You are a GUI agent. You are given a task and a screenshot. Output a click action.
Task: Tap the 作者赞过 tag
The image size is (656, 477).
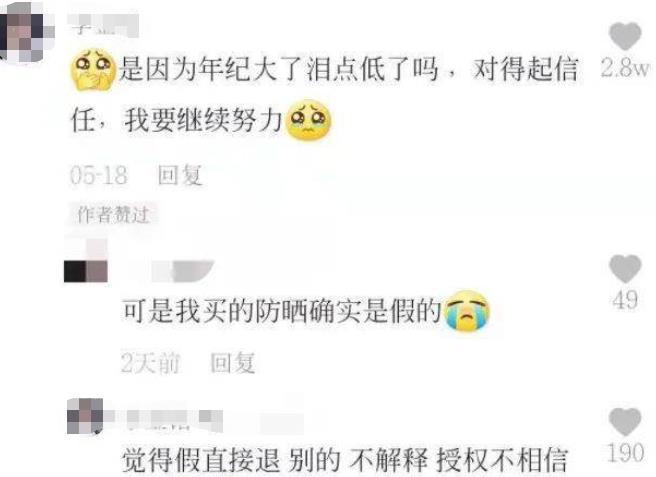113,215
